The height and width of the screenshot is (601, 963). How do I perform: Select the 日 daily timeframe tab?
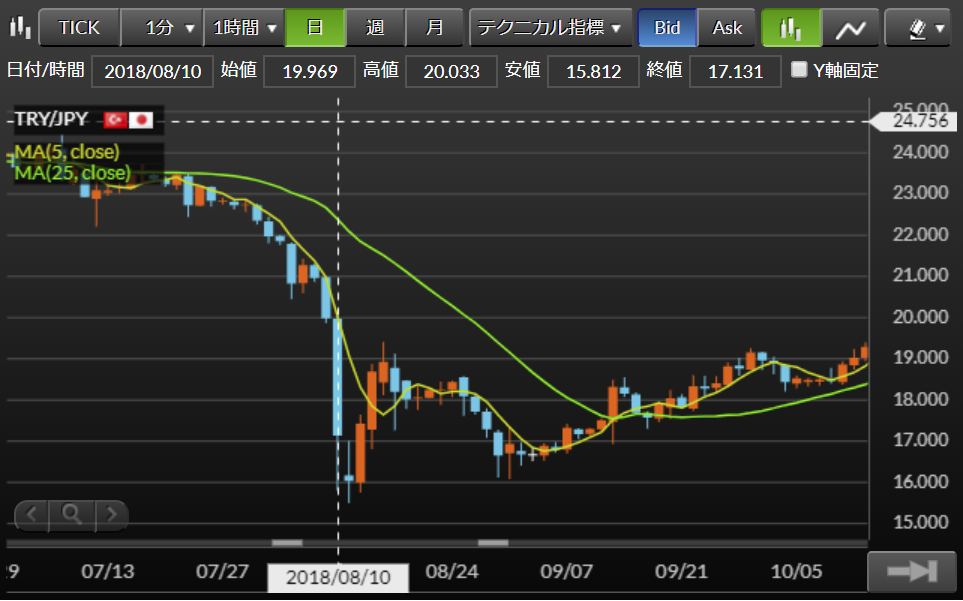[315, 28]
